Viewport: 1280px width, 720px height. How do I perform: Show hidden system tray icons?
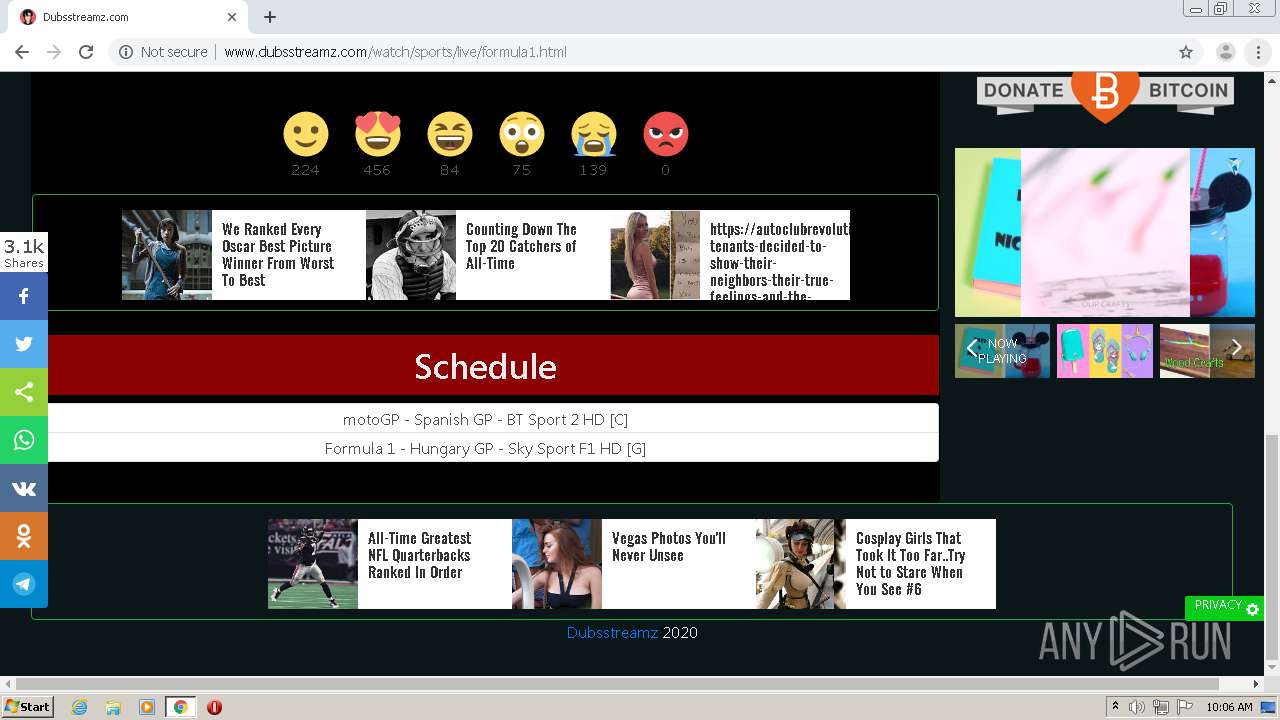tap(1115, 707)
